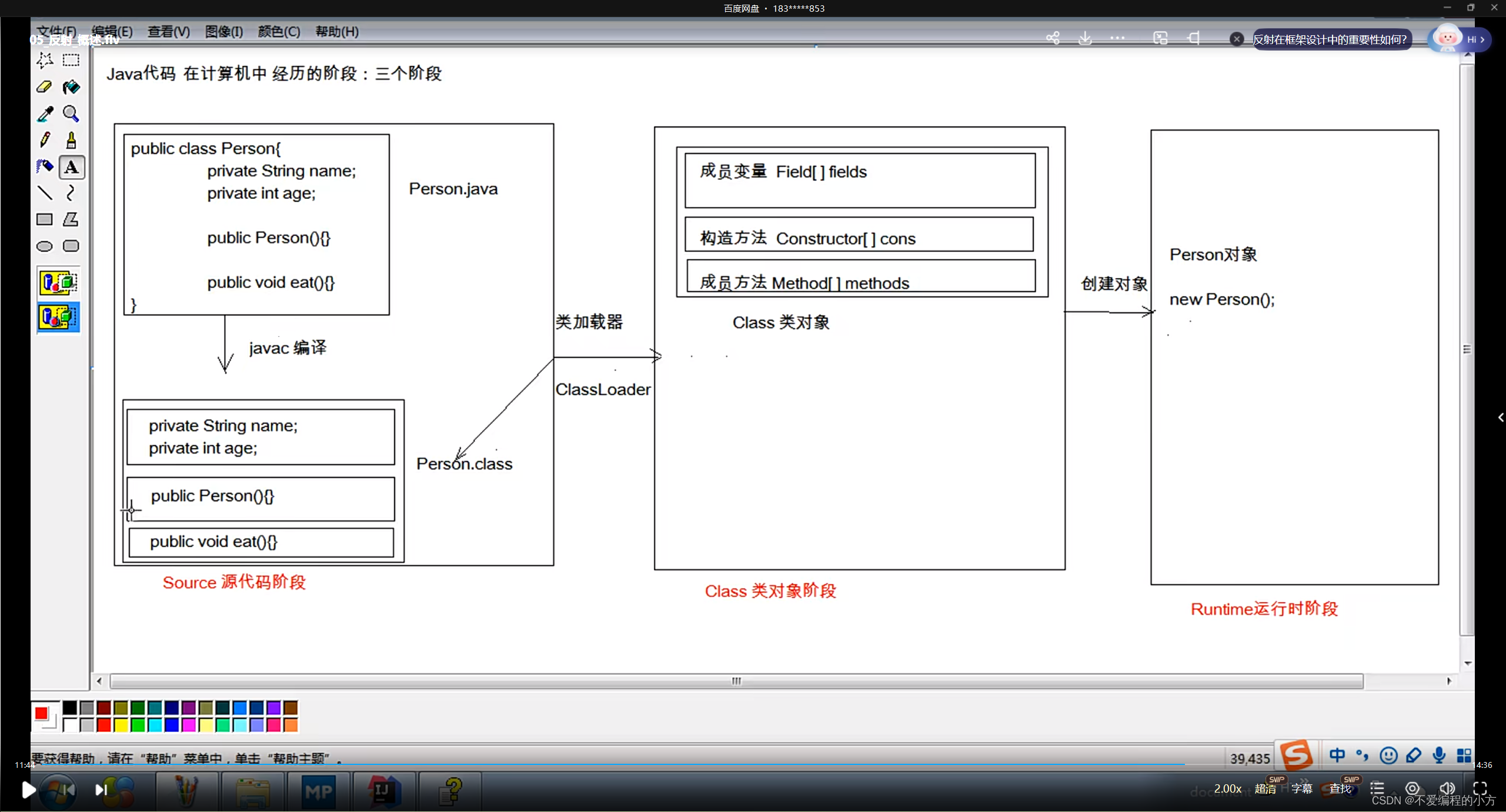Screen dimensions: 1506x812
Task: Pick the yellow color swatch
Action: click(x=121, y=725)
